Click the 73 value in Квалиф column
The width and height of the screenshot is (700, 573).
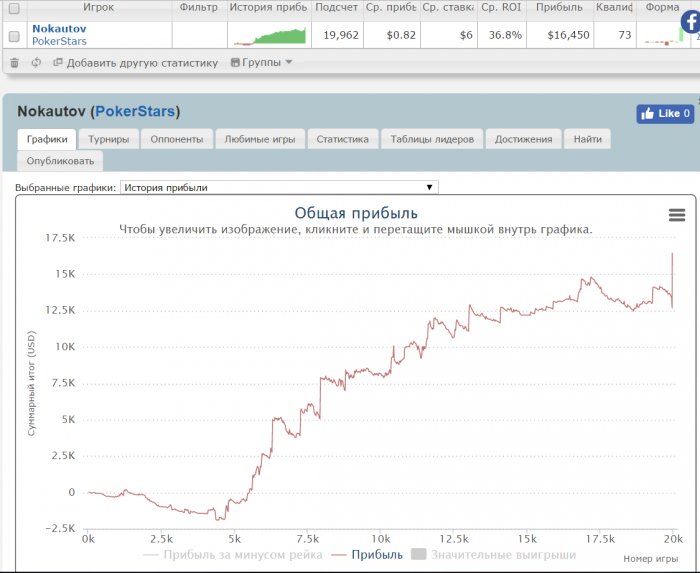(x=625, y=35)
